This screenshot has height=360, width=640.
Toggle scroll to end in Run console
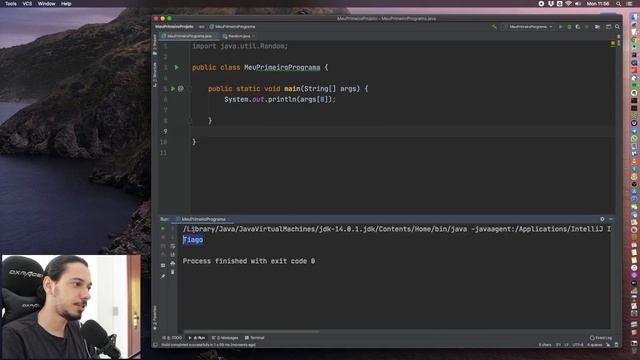coord(173,255)
